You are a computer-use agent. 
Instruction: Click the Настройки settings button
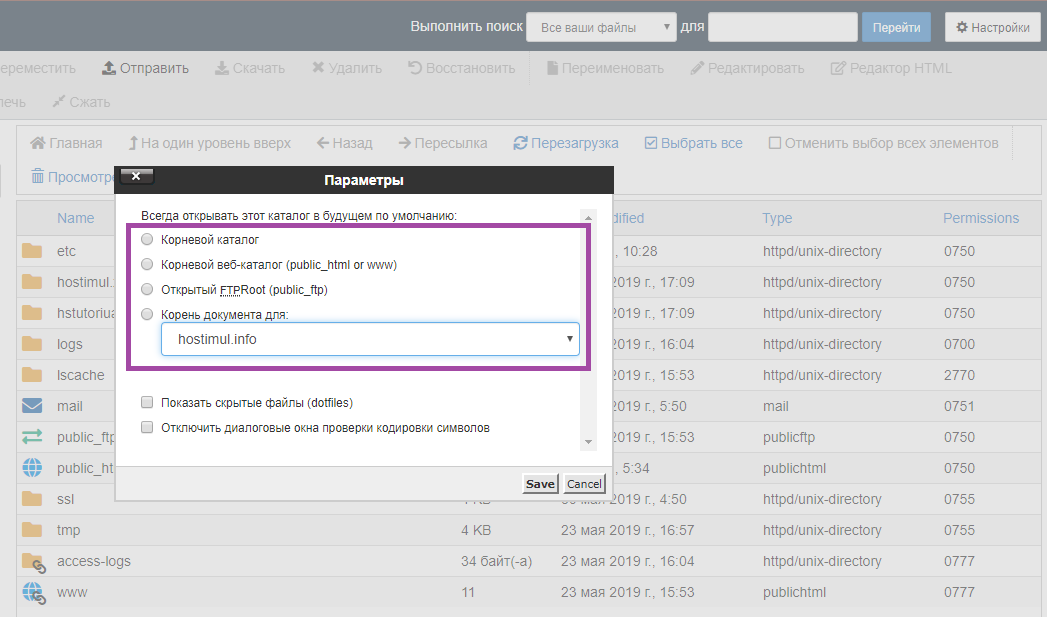(x=992, y=28)
